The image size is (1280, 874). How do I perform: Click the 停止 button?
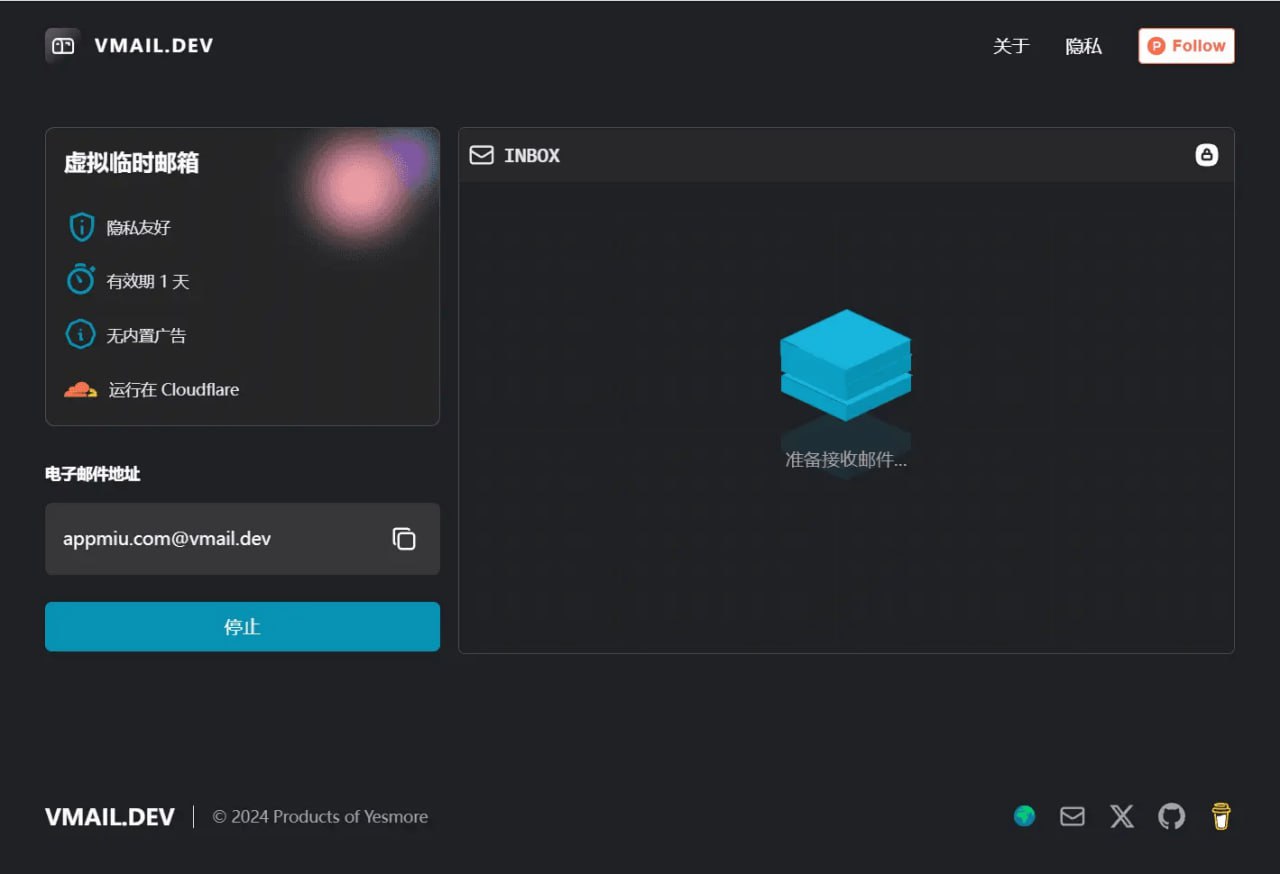click(x=242, y=627)
